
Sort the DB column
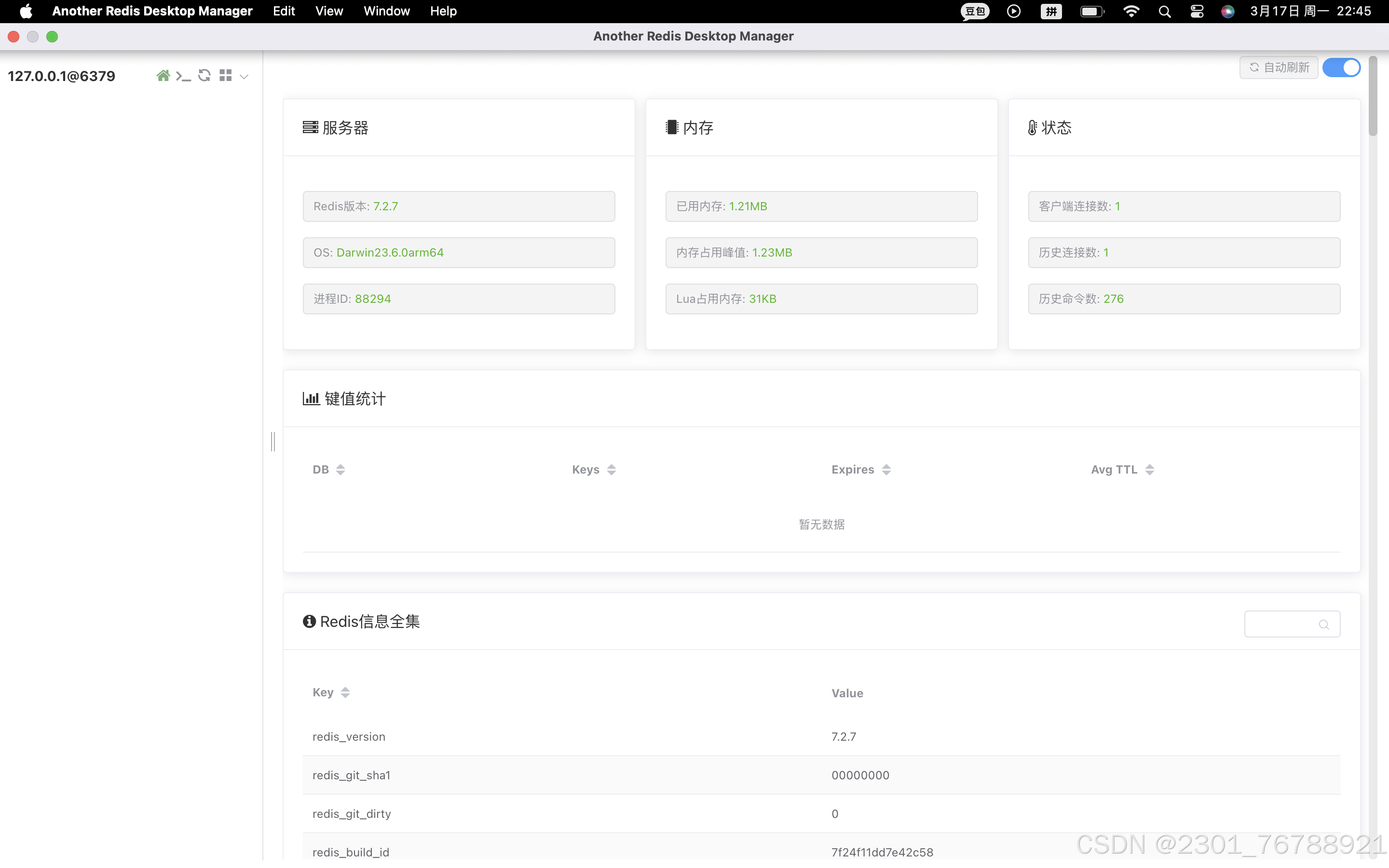coord(340,469)
